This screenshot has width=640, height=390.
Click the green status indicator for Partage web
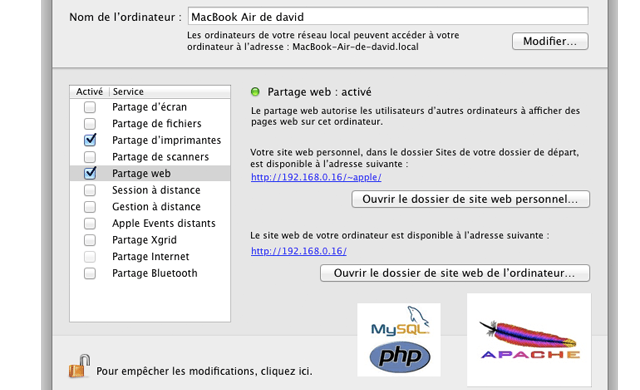[x=255, y=92]
